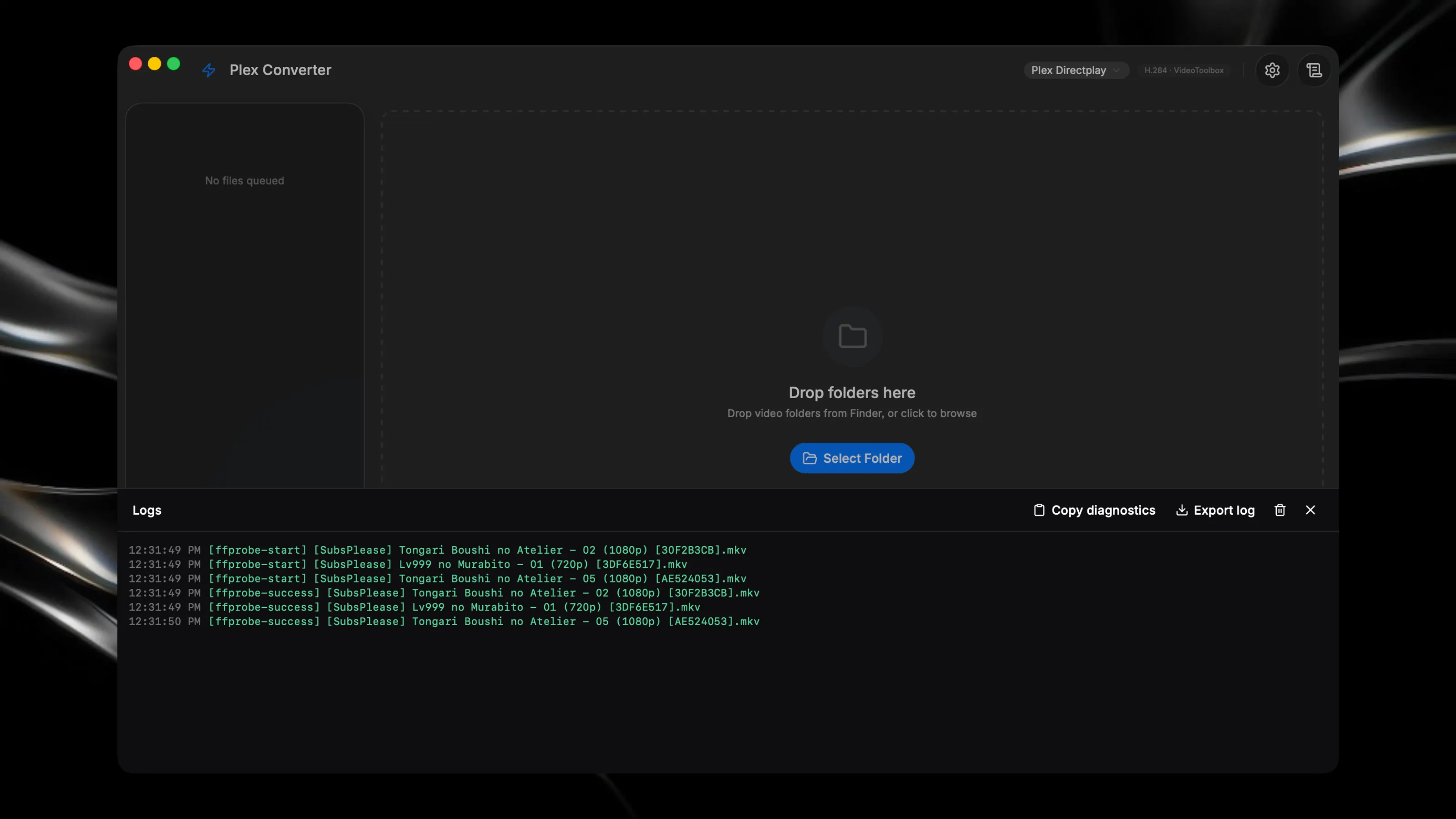
Task: Open the Plex Directplay preset dropdown
Action: (1076, 70)
